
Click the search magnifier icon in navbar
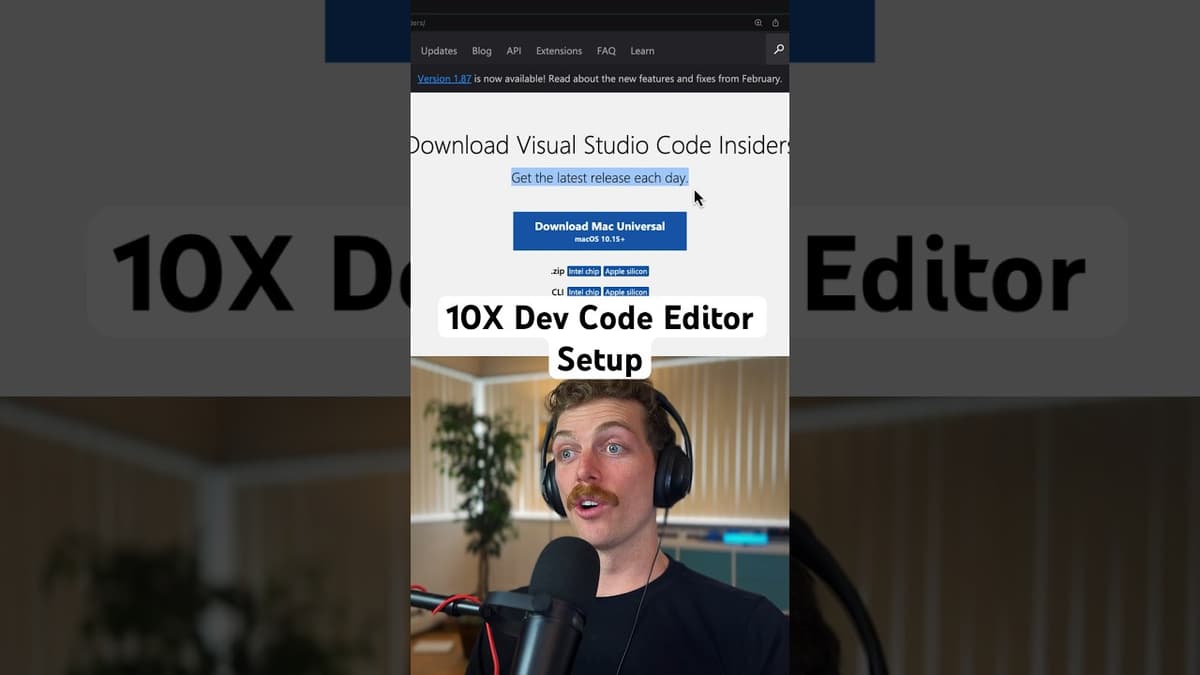click(x=778, y=49)
